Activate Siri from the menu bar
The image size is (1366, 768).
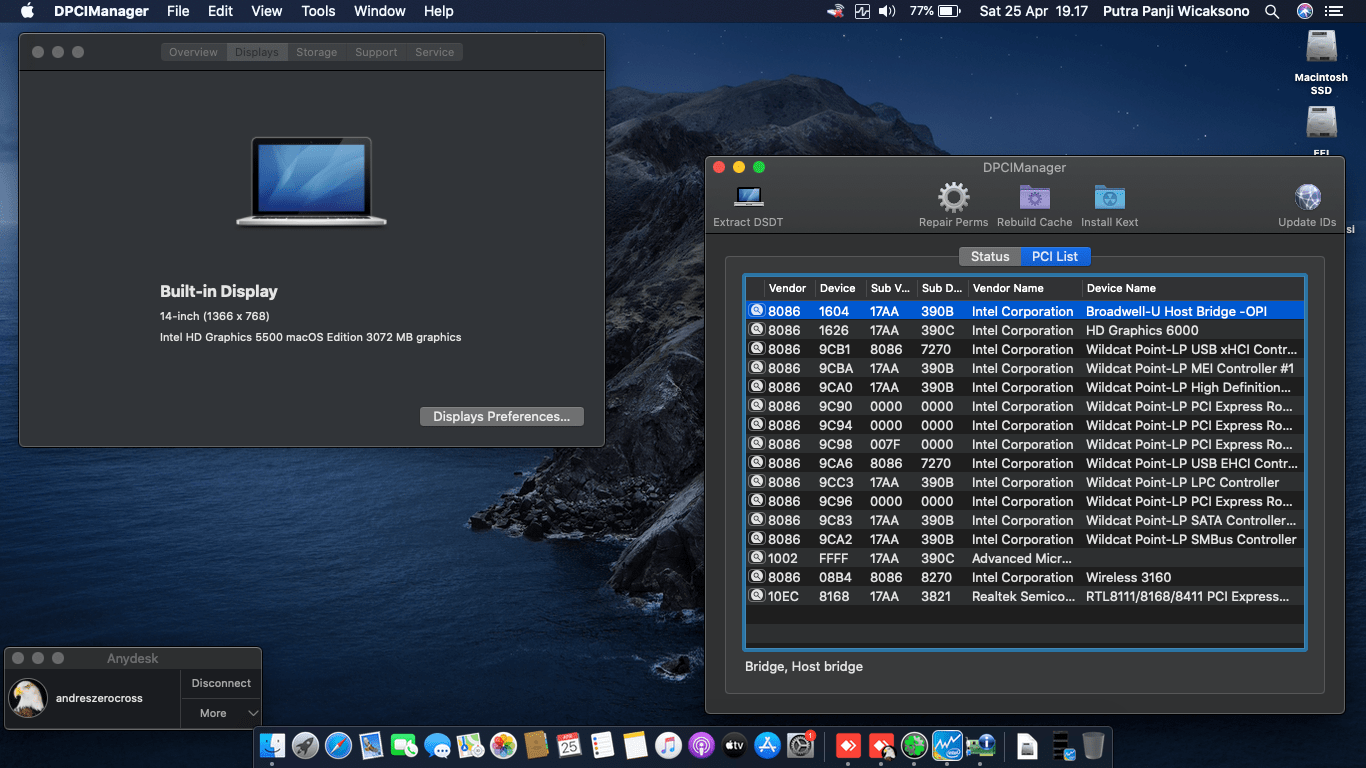click(x=1305, y=11)
